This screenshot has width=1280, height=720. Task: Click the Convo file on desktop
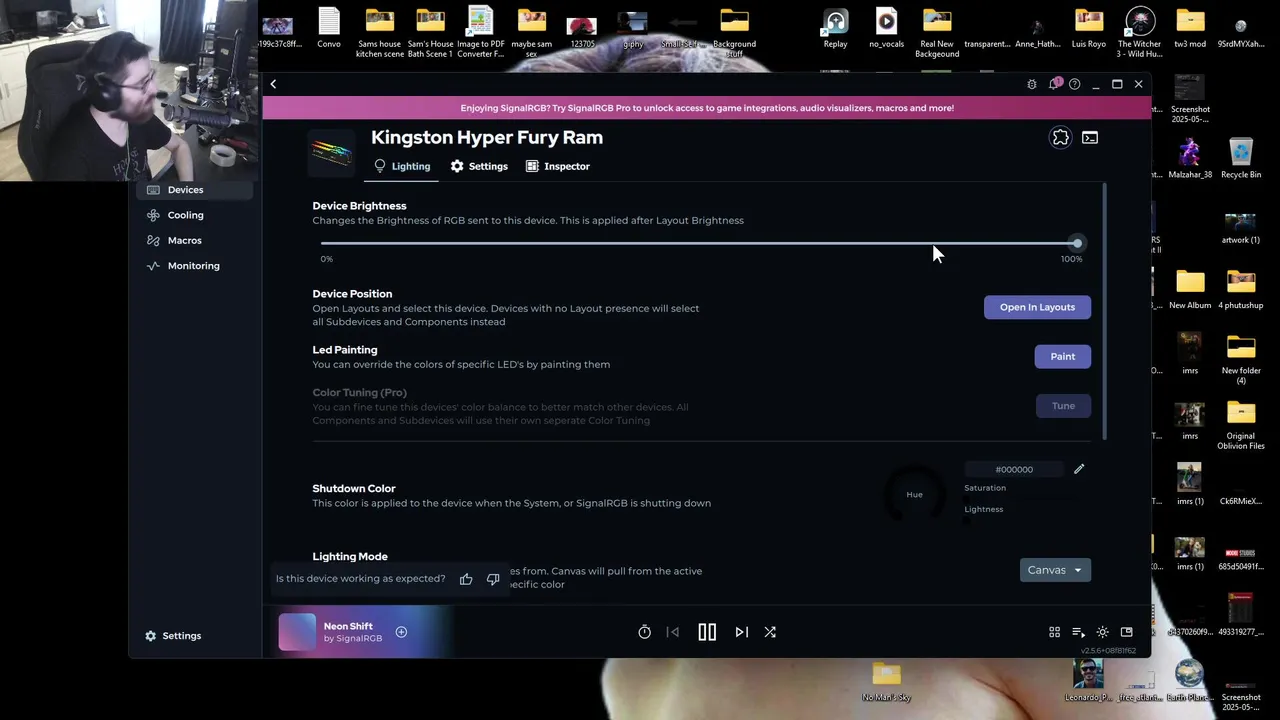pos(329,28)
